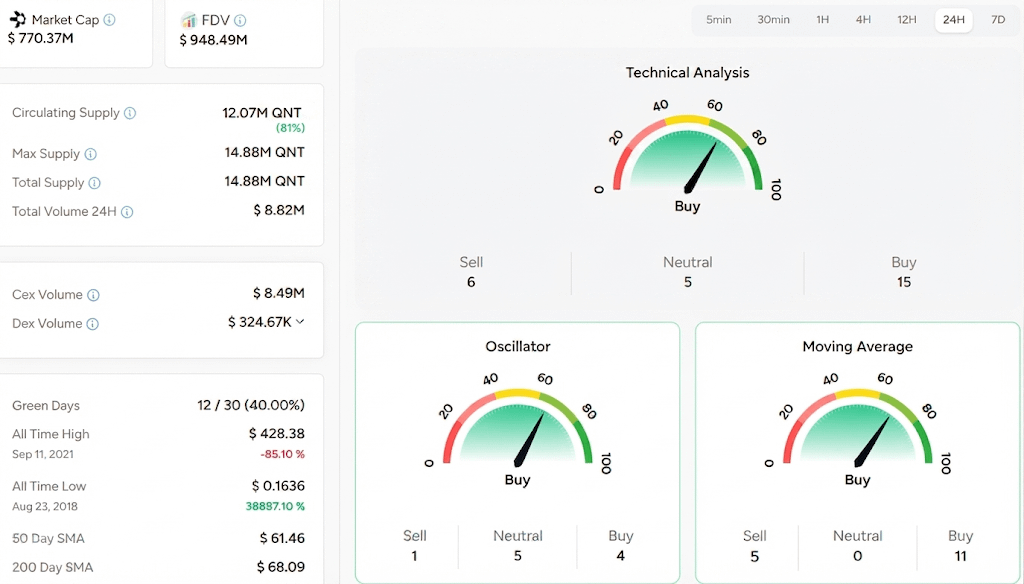Click the Technical Analysis gauge needle
Viewport: 1024px width, 584px height.
(x=701, y=168)
